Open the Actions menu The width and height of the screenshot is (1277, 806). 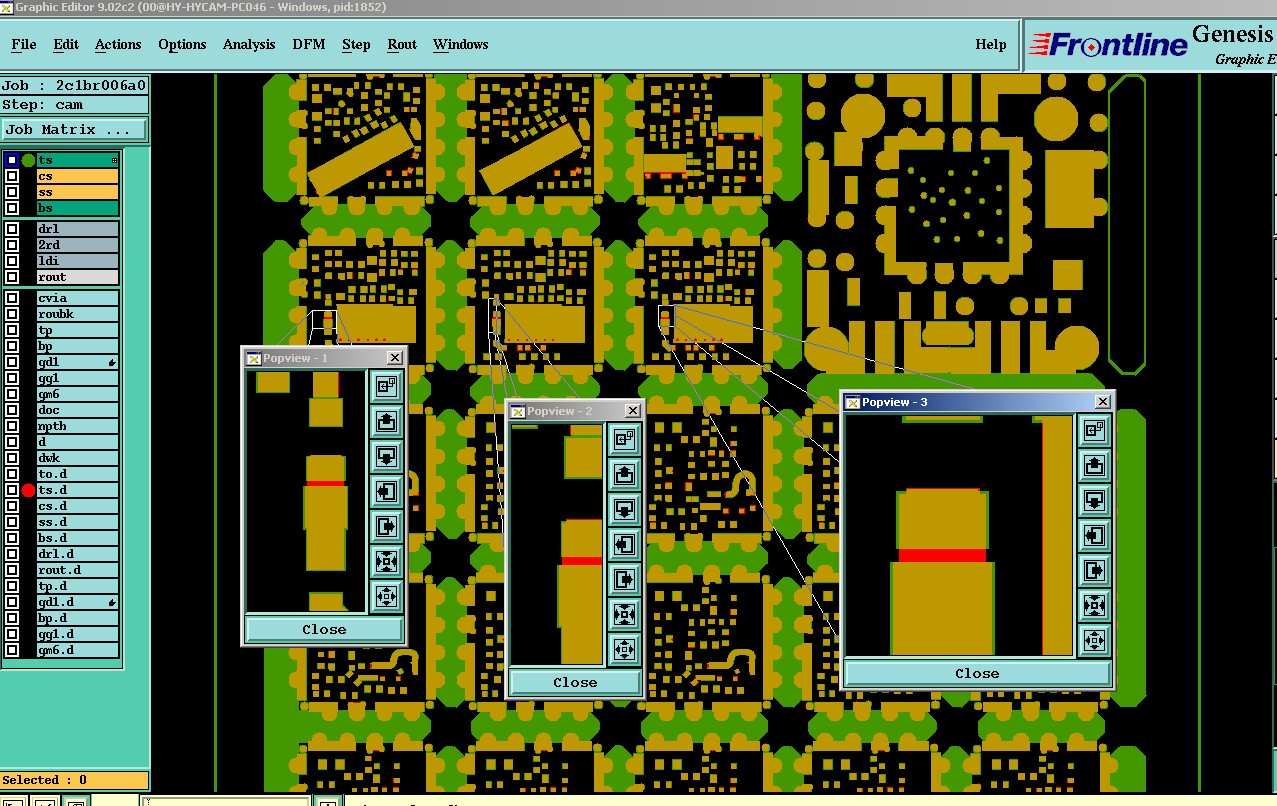click(x=118, y=44)
